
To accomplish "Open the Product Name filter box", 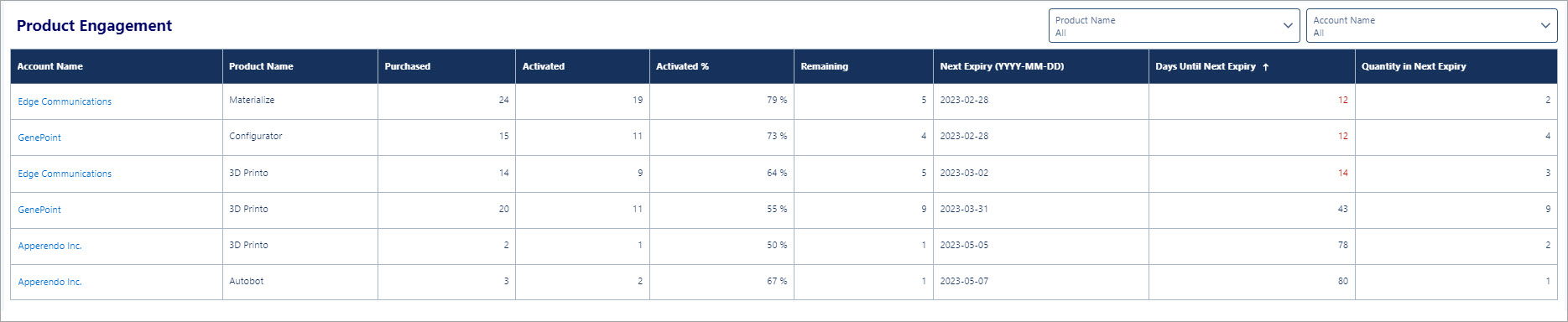I will pos(1174,26).
